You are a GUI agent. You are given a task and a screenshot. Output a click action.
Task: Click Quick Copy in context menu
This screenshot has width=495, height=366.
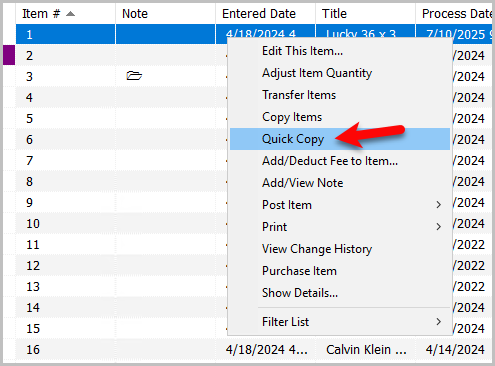tap(340, 139)
